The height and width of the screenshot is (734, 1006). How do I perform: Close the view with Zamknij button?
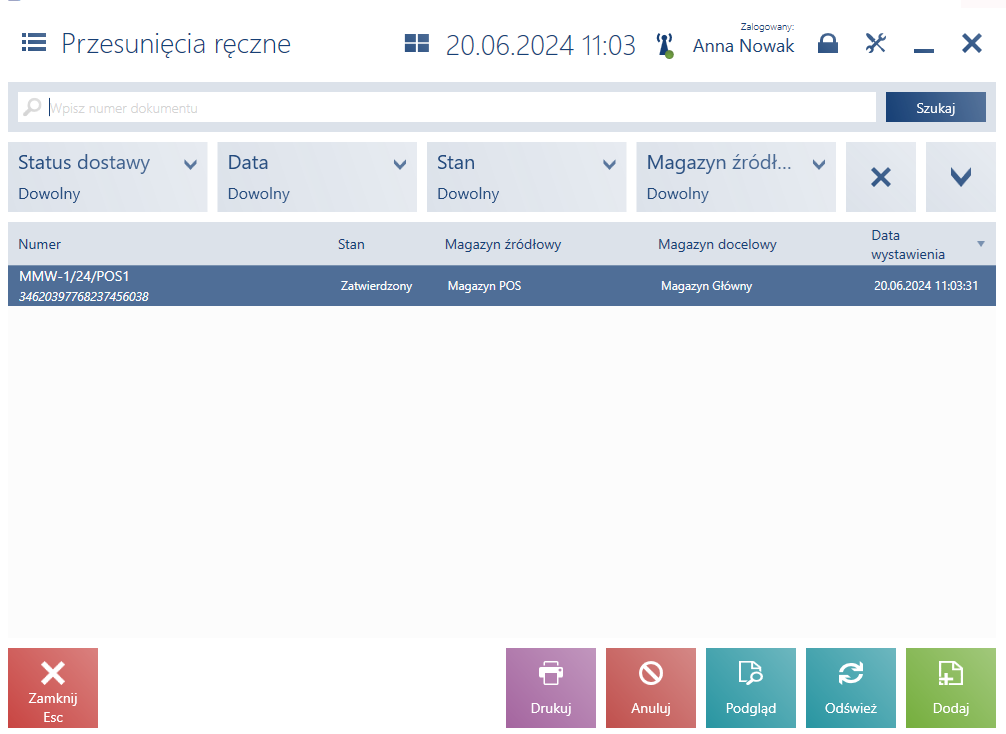(53, 688)
